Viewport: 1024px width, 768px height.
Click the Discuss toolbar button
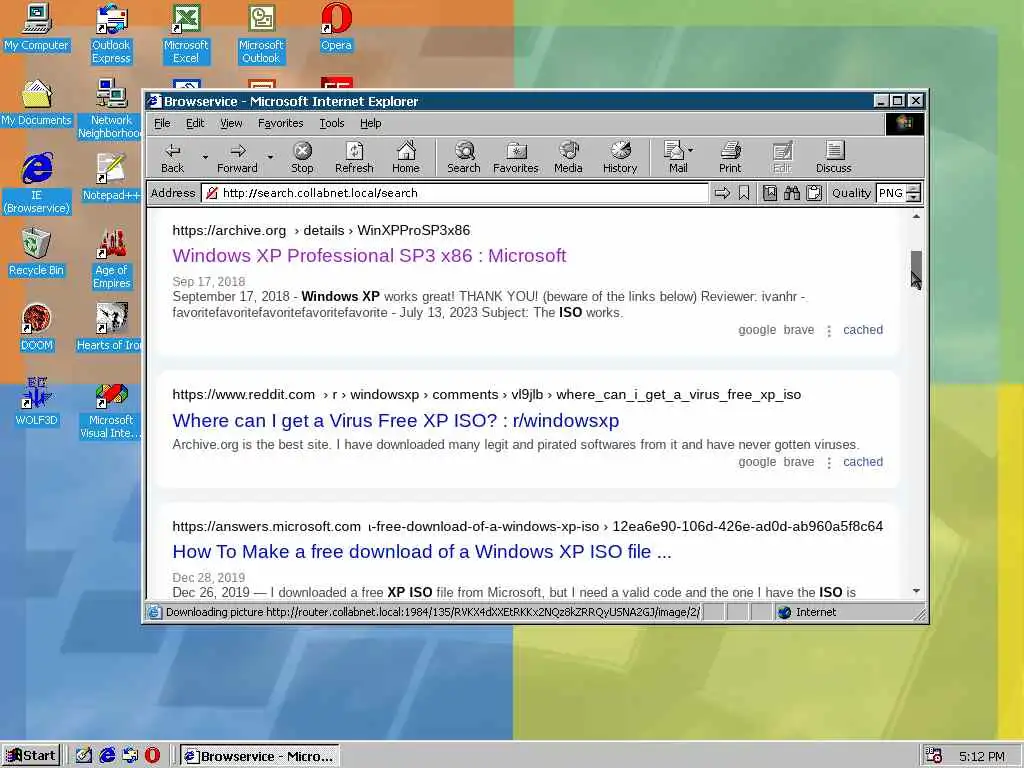833,157
